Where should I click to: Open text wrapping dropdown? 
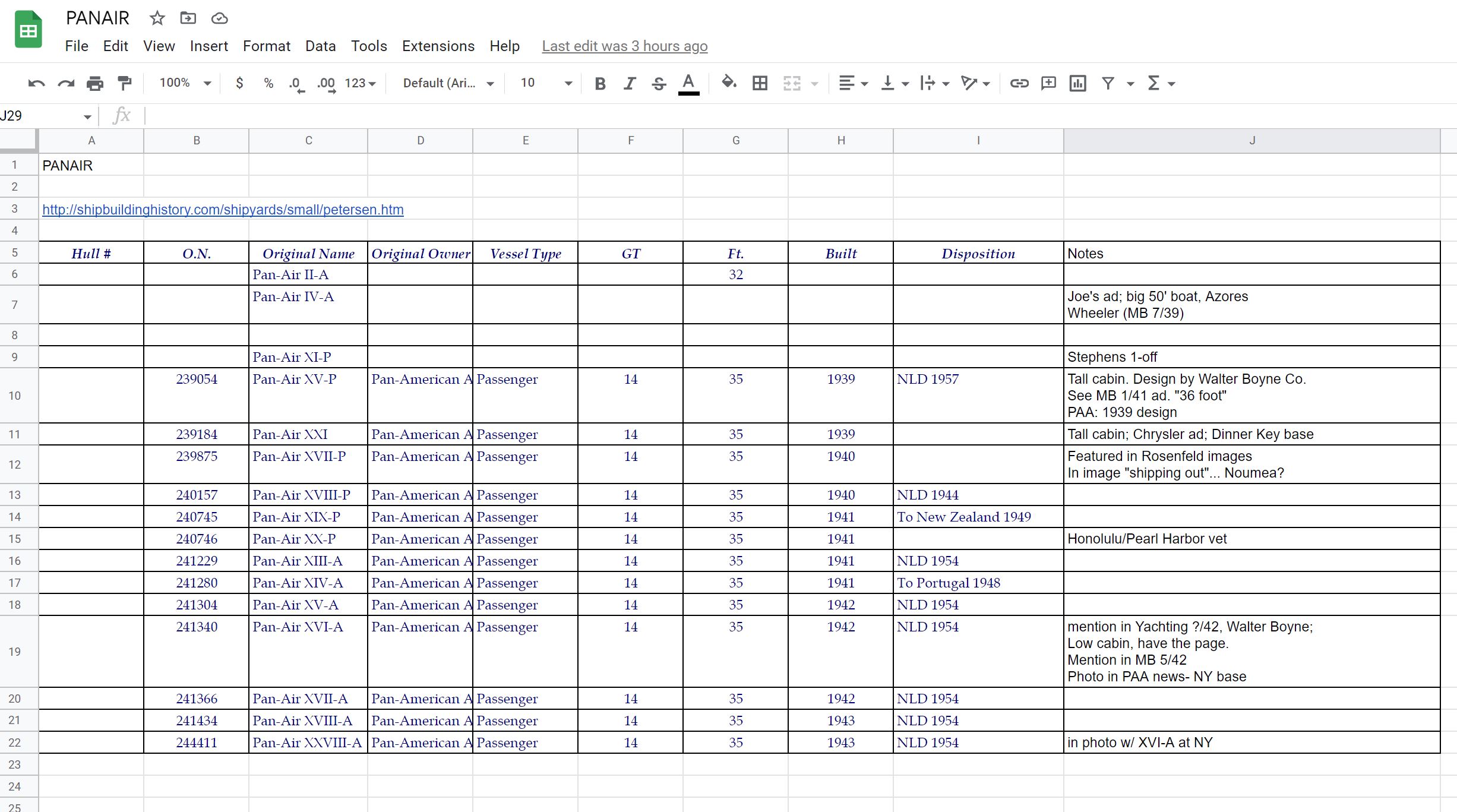[934, 83]
